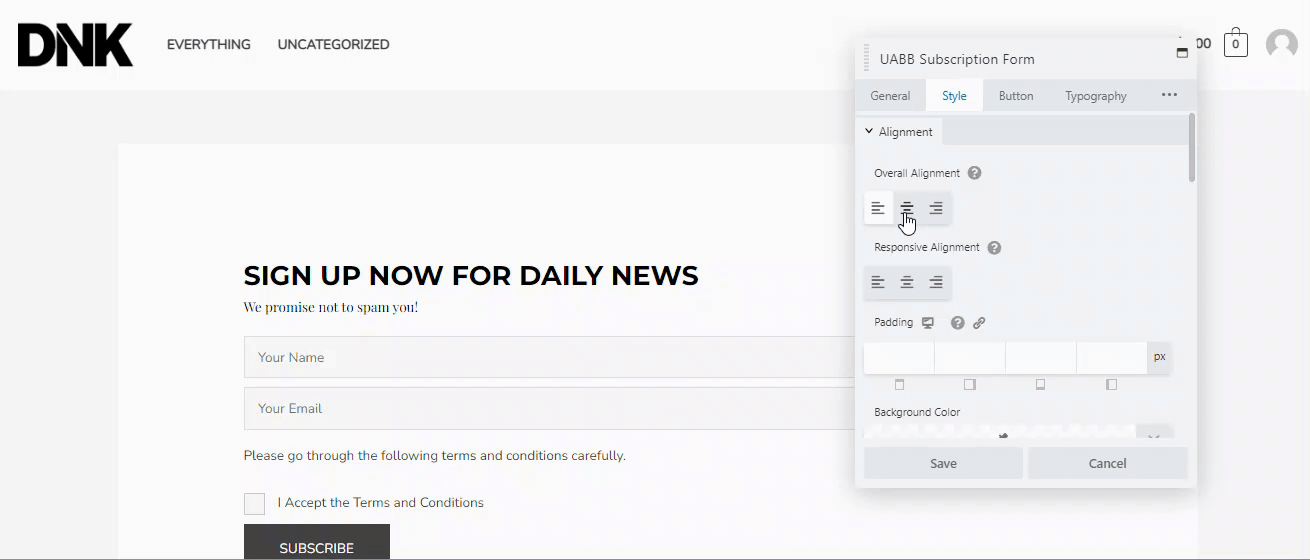Check Accept Terms and Conditions box
This screenshot has width=1310, height=560.
coord(254,503)
